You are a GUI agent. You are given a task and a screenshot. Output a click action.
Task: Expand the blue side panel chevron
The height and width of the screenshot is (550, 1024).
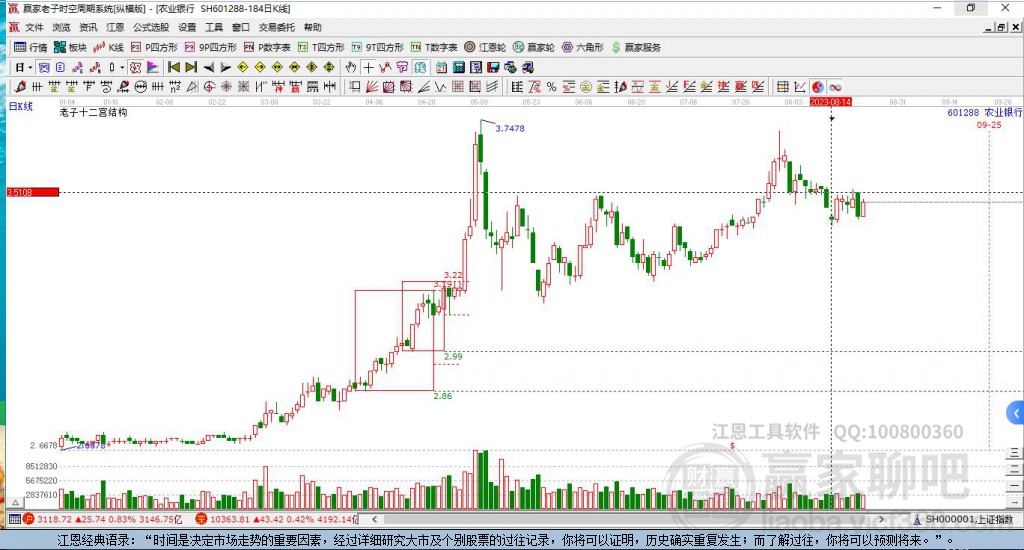click(1016, 413)
